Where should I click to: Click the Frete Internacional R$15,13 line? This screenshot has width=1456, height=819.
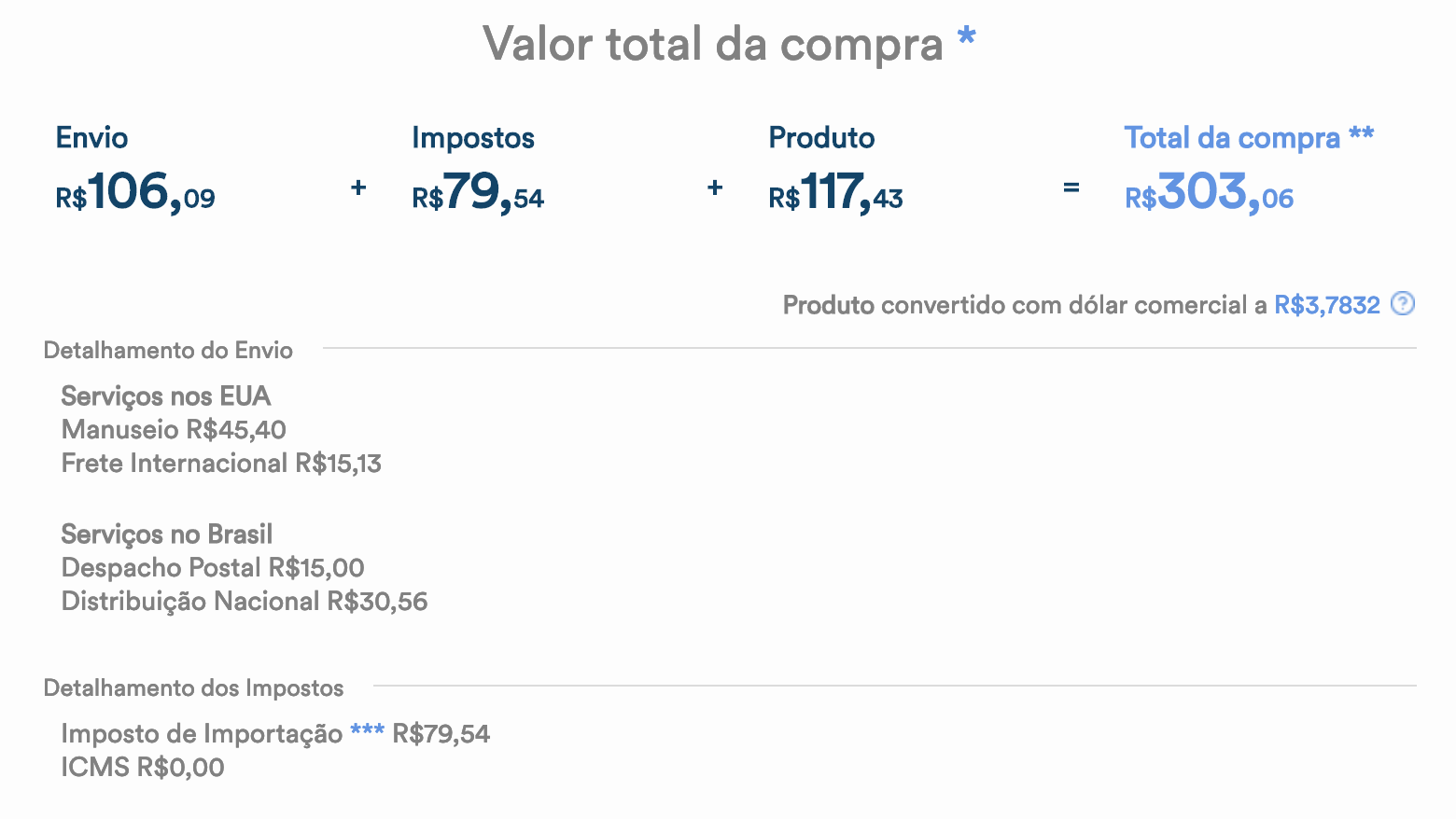pyautogui.click(x=221, y=464)
